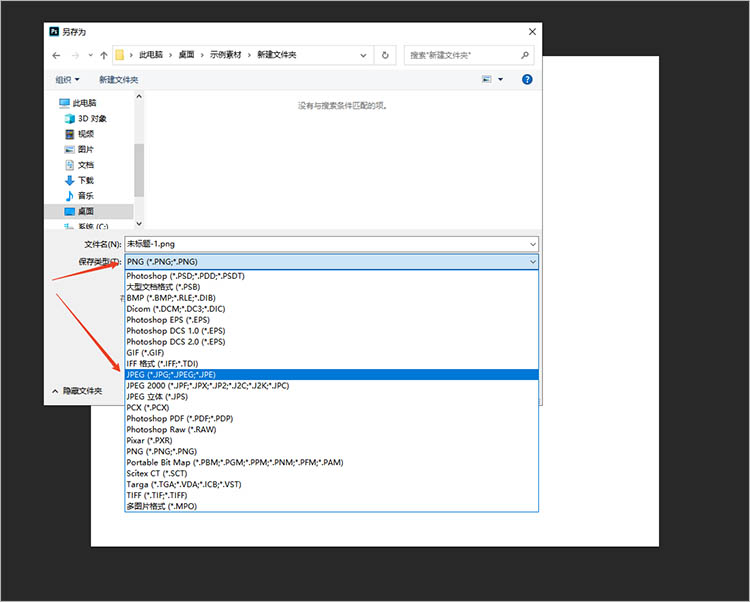The width and height of the screenshot is (750, 602).
Task: Click 新建文件夹 in breadcrumb path
Action: point(276,55)
